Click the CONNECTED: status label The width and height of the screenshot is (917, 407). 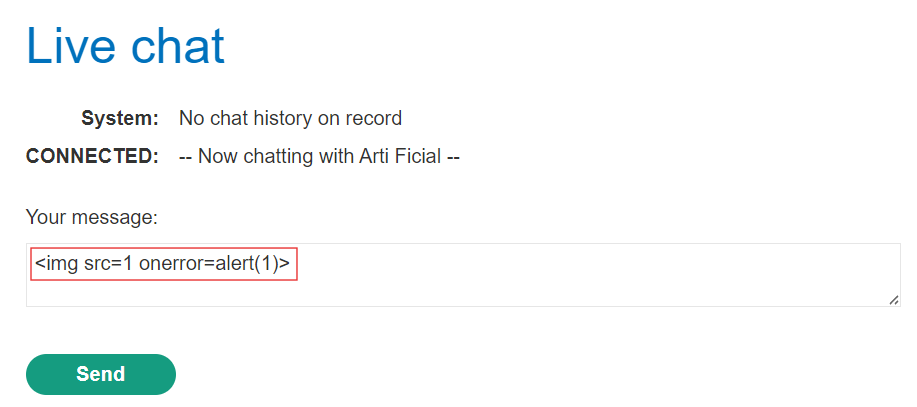click(x=92, y=156)
